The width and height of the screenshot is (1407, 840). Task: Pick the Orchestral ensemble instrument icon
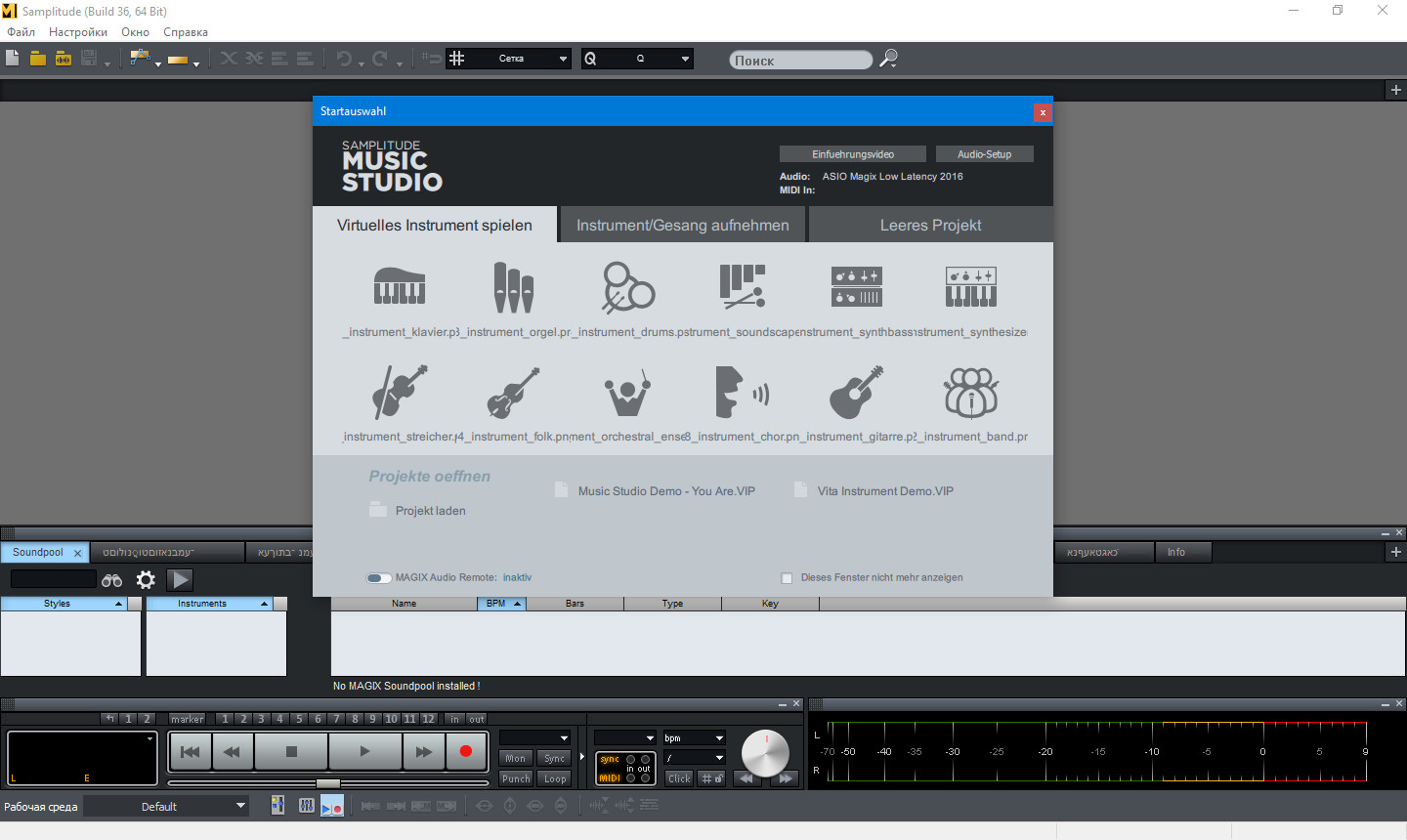(x=627, y=392)
